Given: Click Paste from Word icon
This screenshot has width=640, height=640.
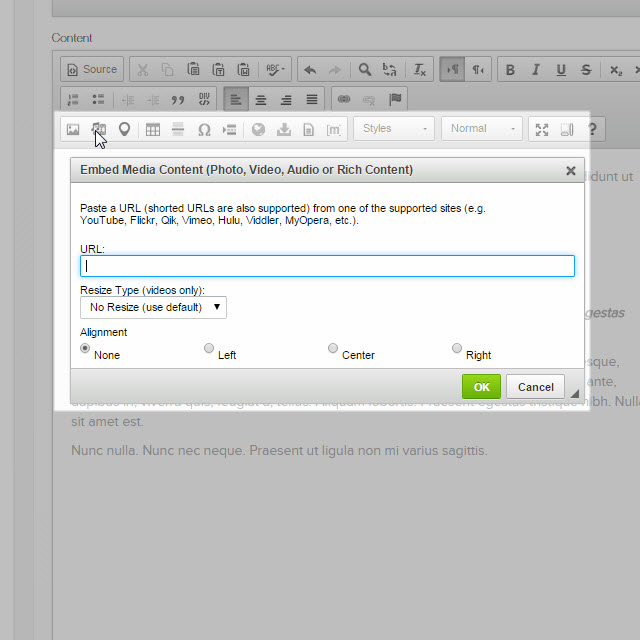Looking at the screenshot, I should [244, 69].
